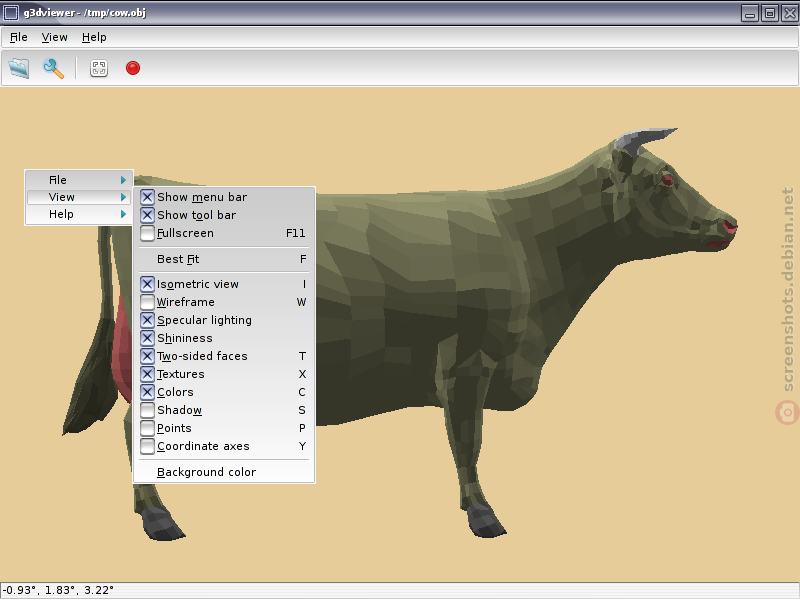The width and height of the screenshot is (800, 600).
Task: Uncheck Show tool bar
Action: point(224,215)
